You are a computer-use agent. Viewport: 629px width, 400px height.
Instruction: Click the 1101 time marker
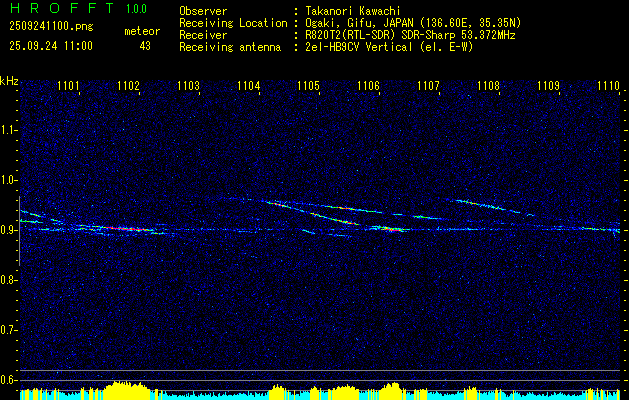click(68, 87)
